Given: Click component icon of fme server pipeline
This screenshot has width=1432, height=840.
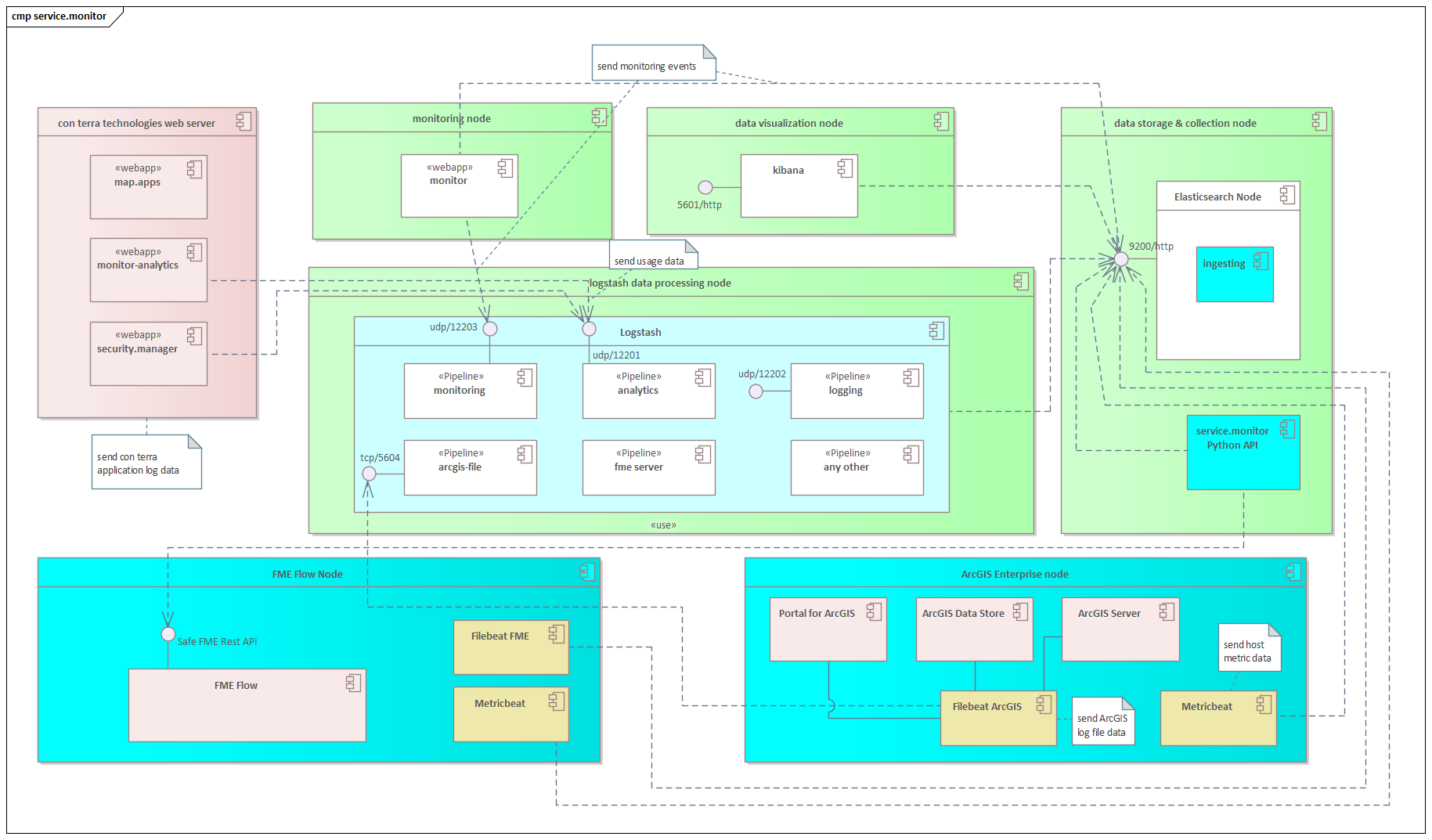Looking at the screenshot, I should [x=702, y=454].
